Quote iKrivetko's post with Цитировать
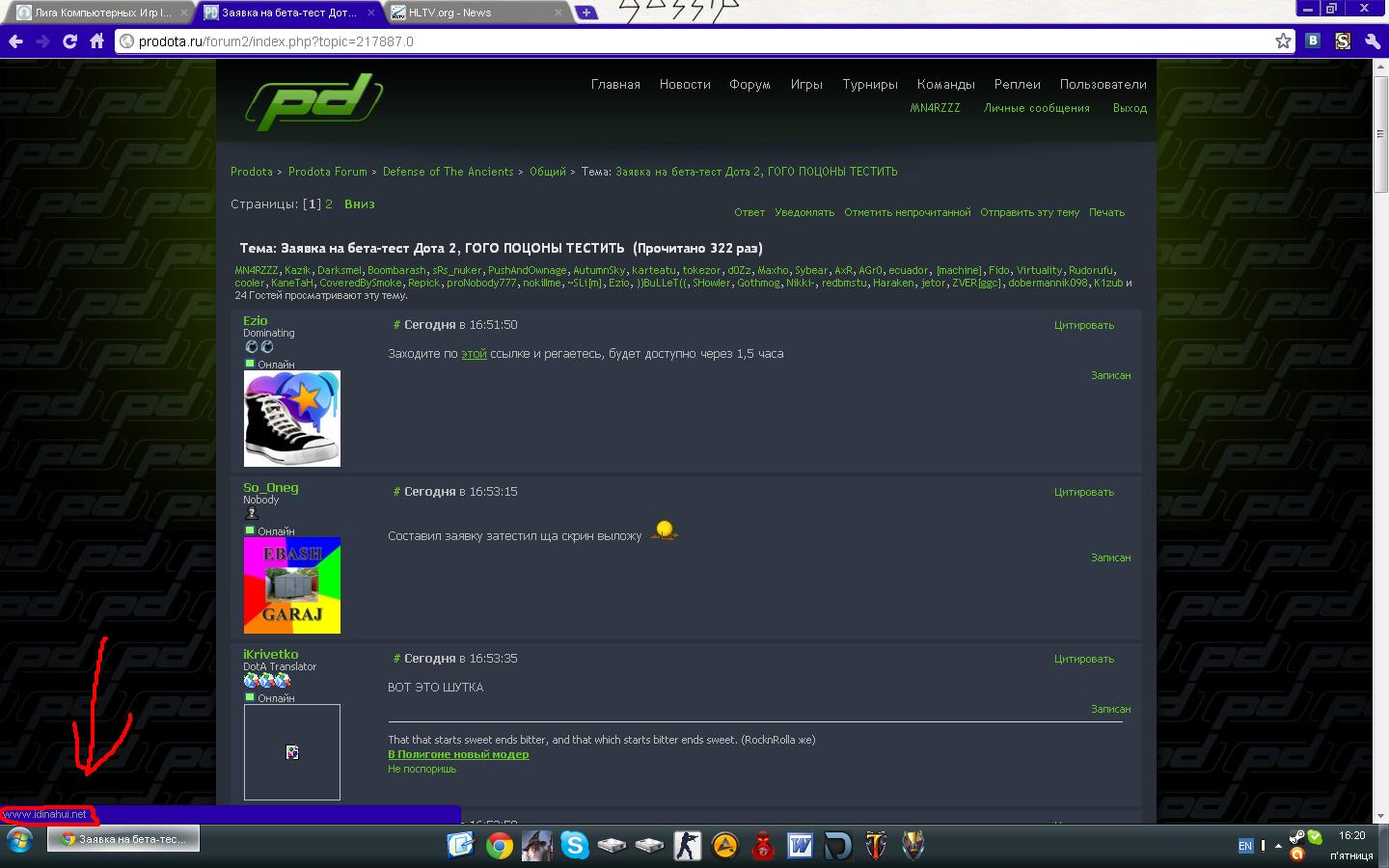This screenshot has width=1389, height=868. tap(1084, 659)
